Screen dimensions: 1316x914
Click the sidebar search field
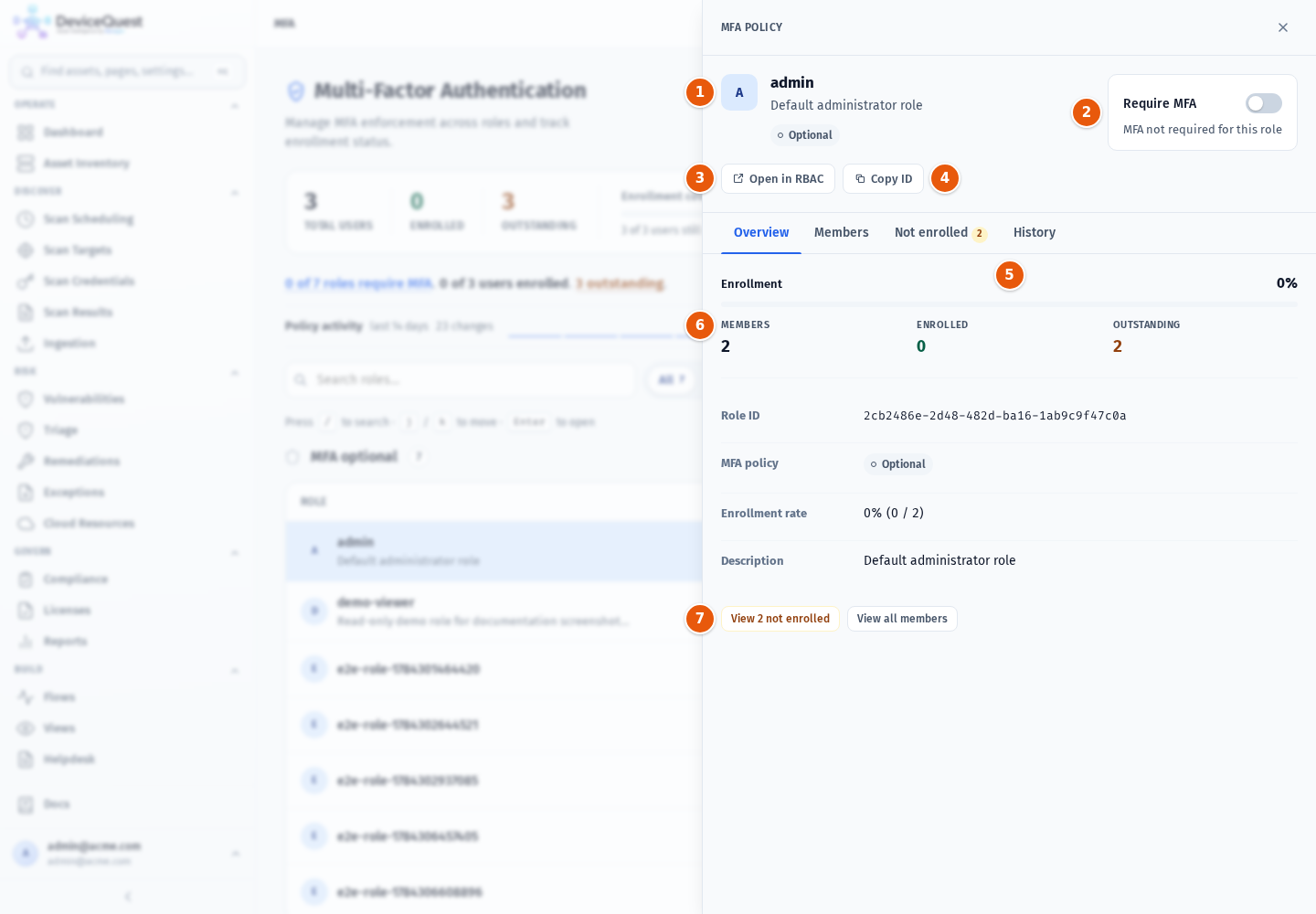coord(127,71)
